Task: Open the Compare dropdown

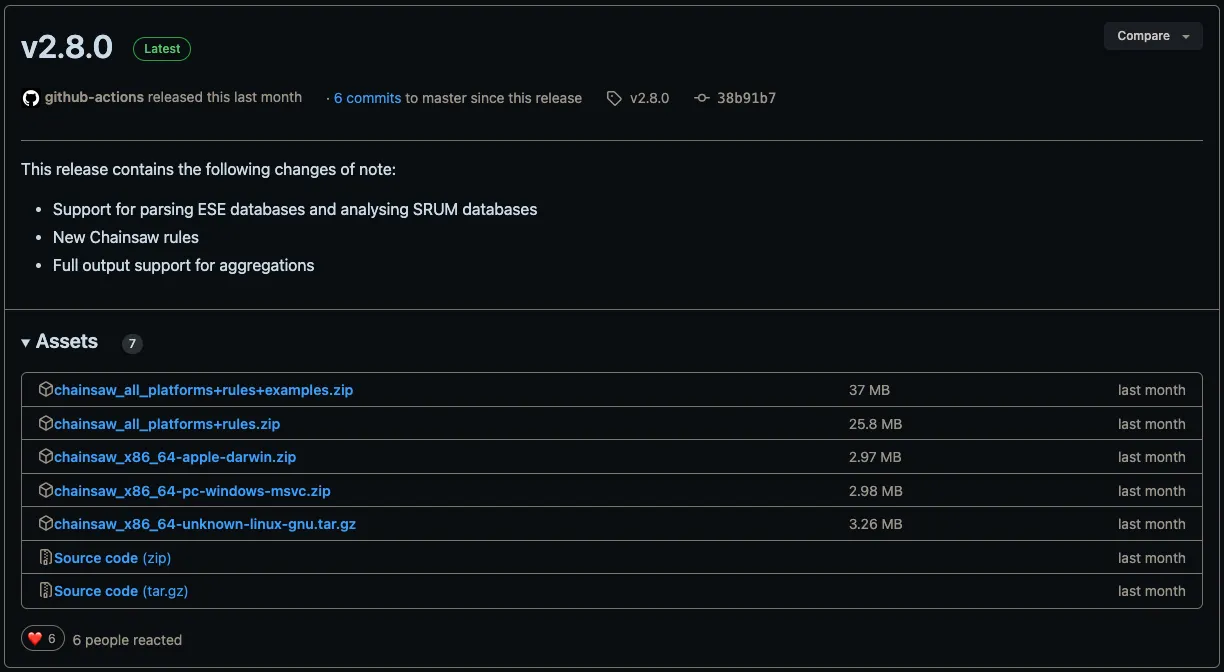Action: 1153,36
